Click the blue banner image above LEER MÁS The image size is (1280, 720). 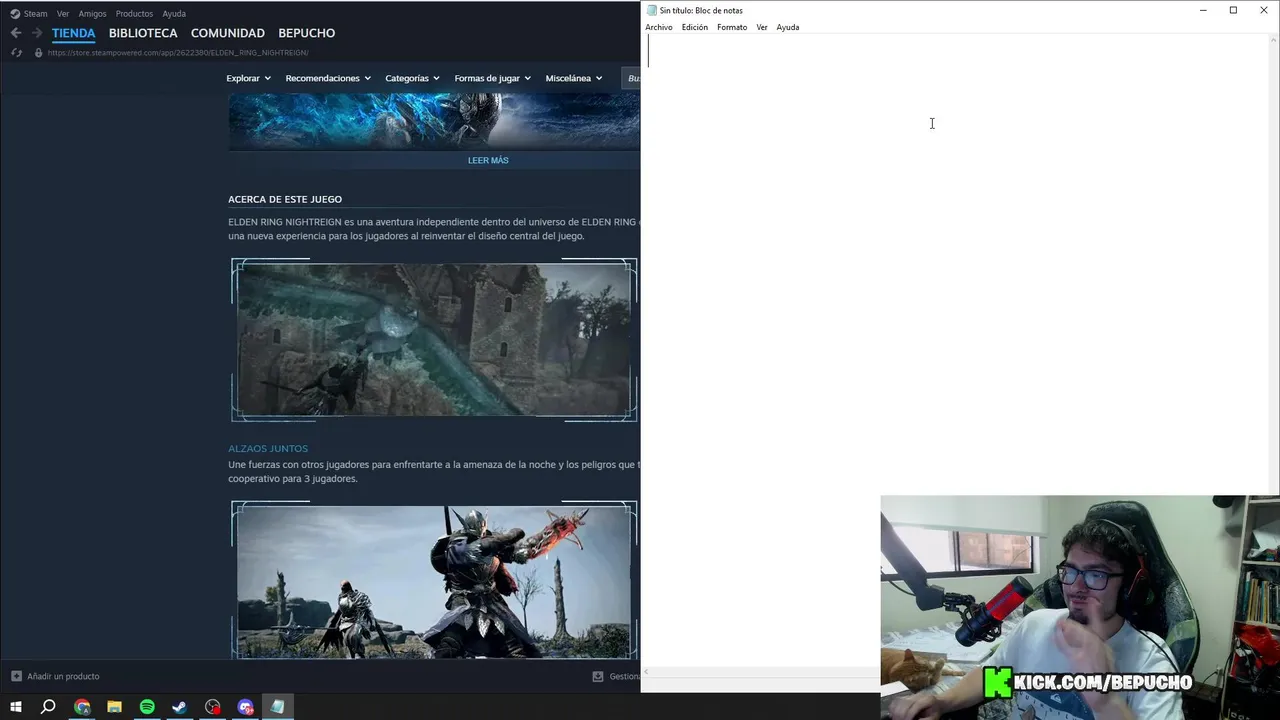[434, 121]
